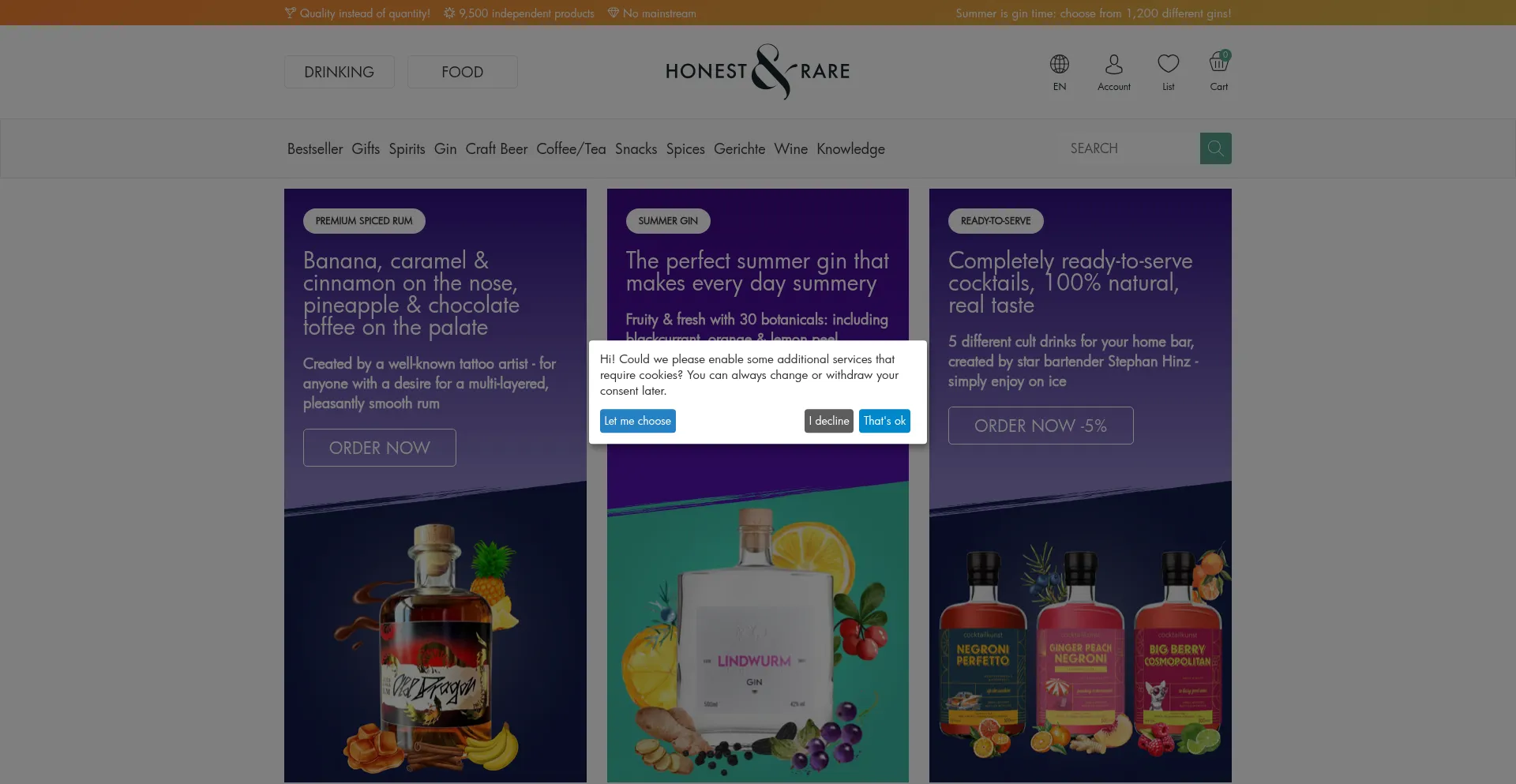The height and width of the screenshot is (784, 1516).
Task: Open the Account user icon
Action: 1114,64
